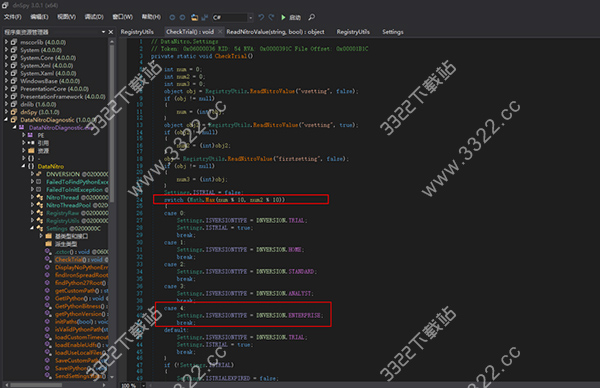Click the search magnifier icon

point(312,17)
